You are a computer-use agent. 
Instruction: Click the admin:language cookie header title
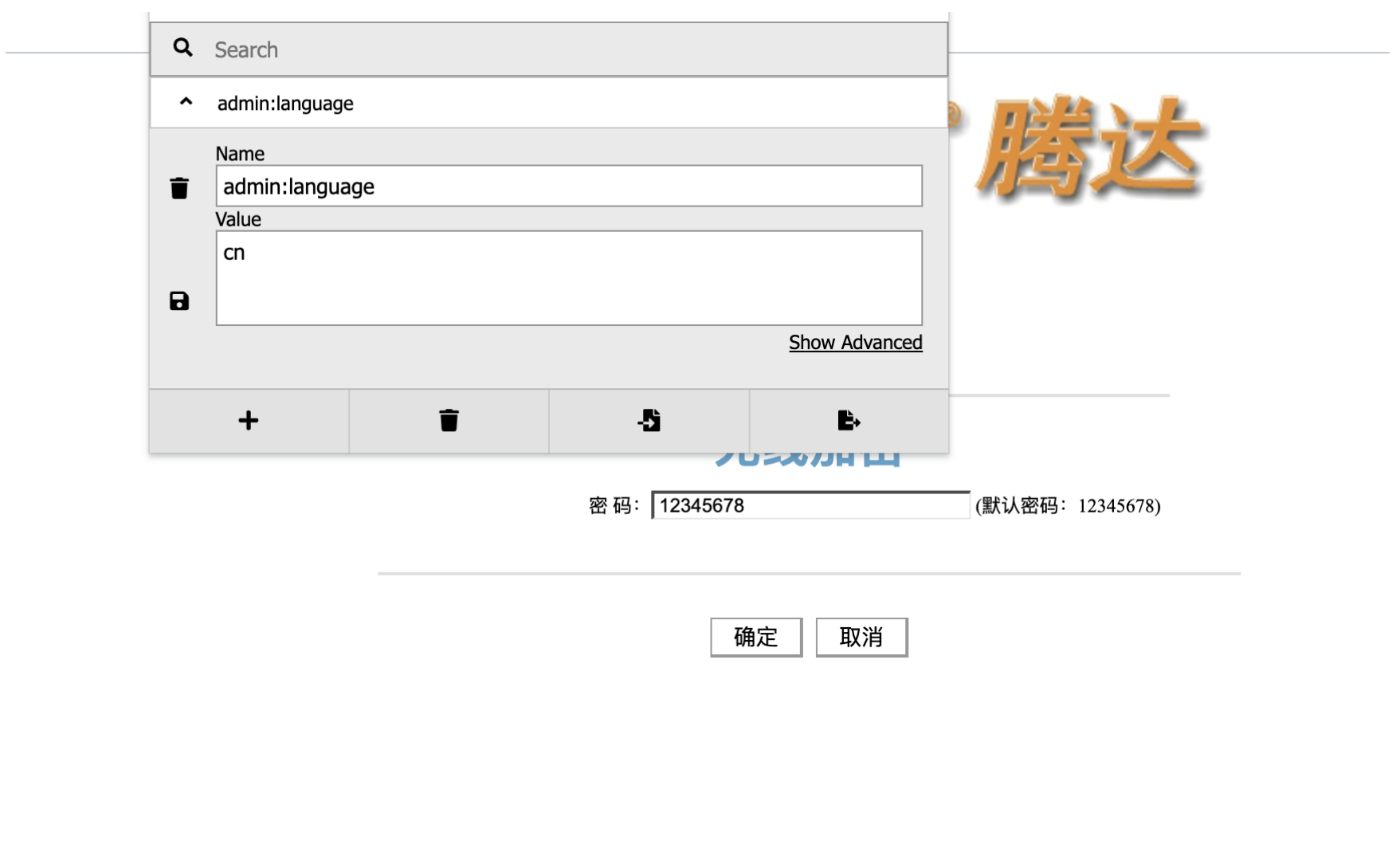285,104
